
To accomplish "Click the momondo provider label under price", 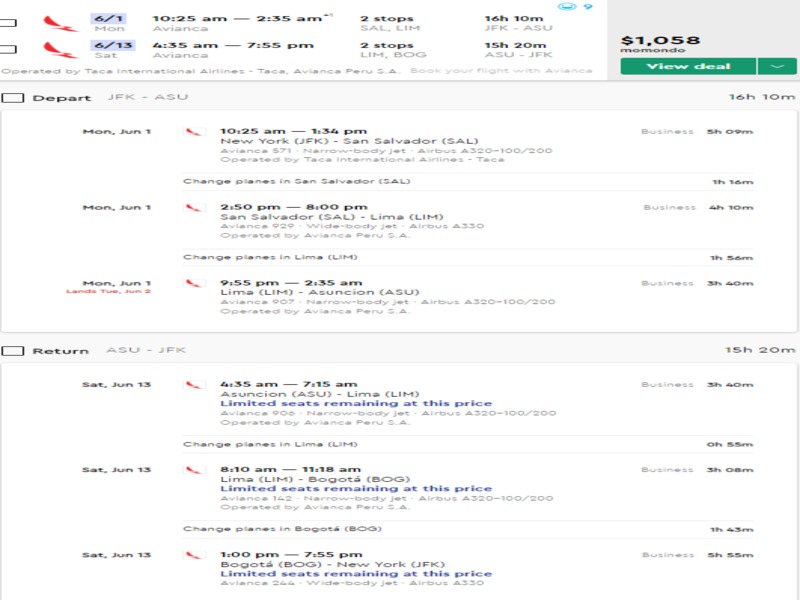I will pos(653,50).
